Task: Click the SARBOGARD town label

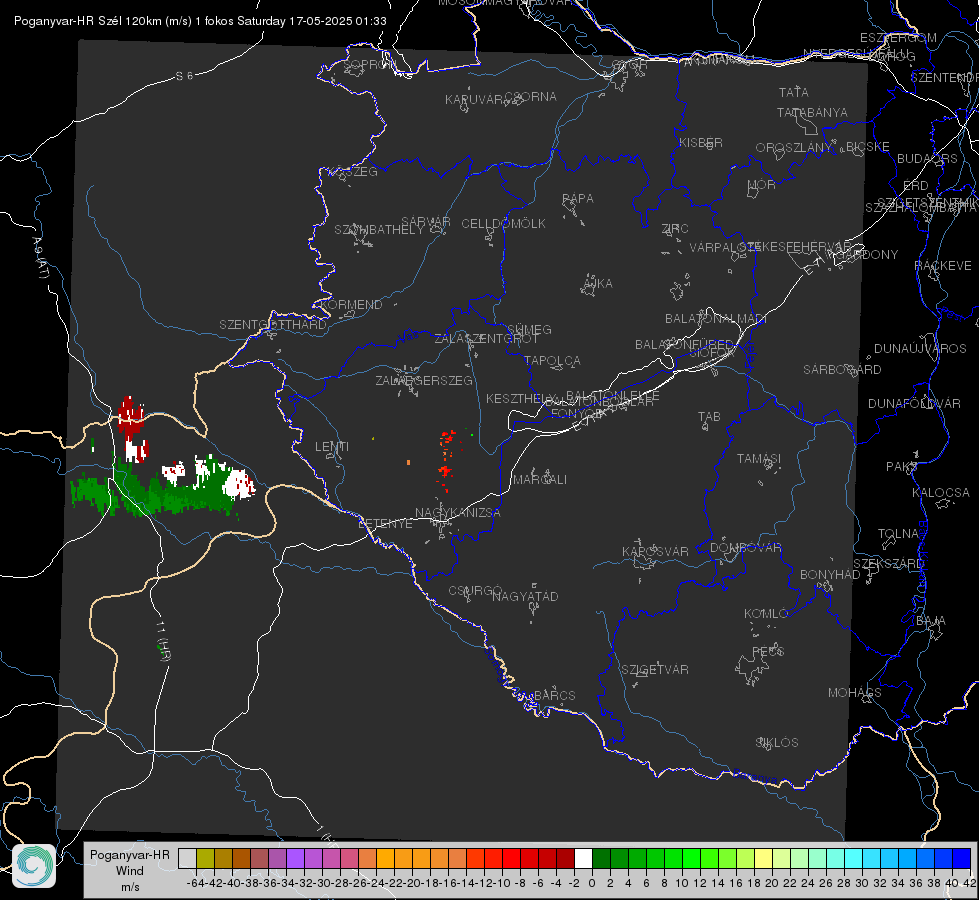Action: point(842,370)
